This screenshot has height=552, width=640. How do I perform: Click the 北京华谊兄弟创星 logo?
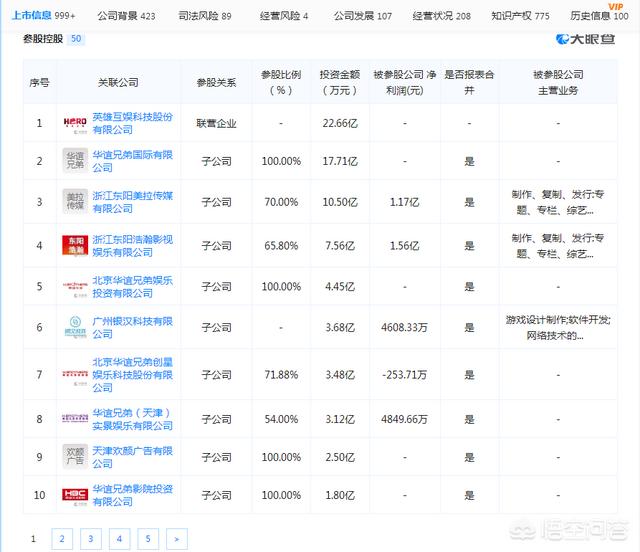(x=75, y=375)
